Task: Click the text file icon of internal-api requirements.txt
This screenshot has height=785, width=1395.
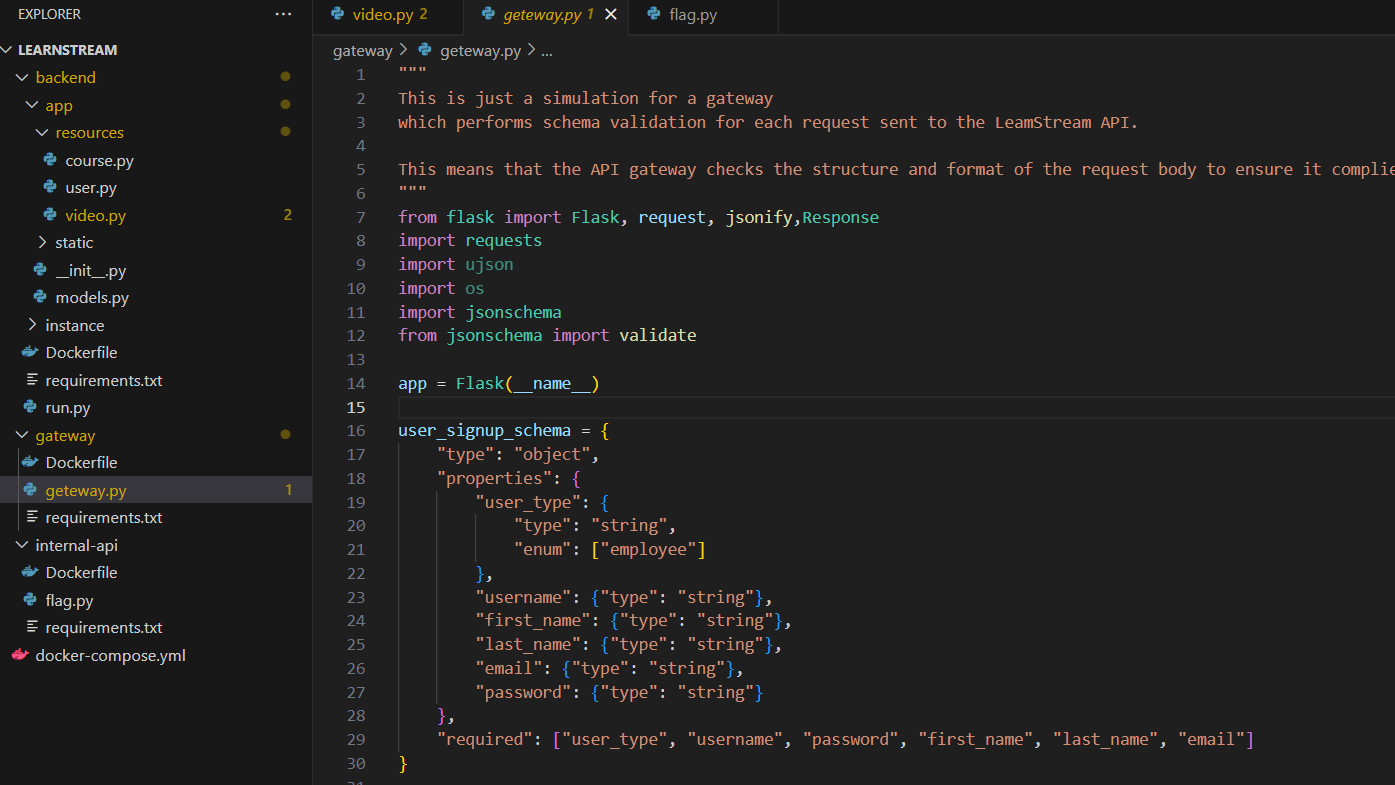Action: (32, 627)
